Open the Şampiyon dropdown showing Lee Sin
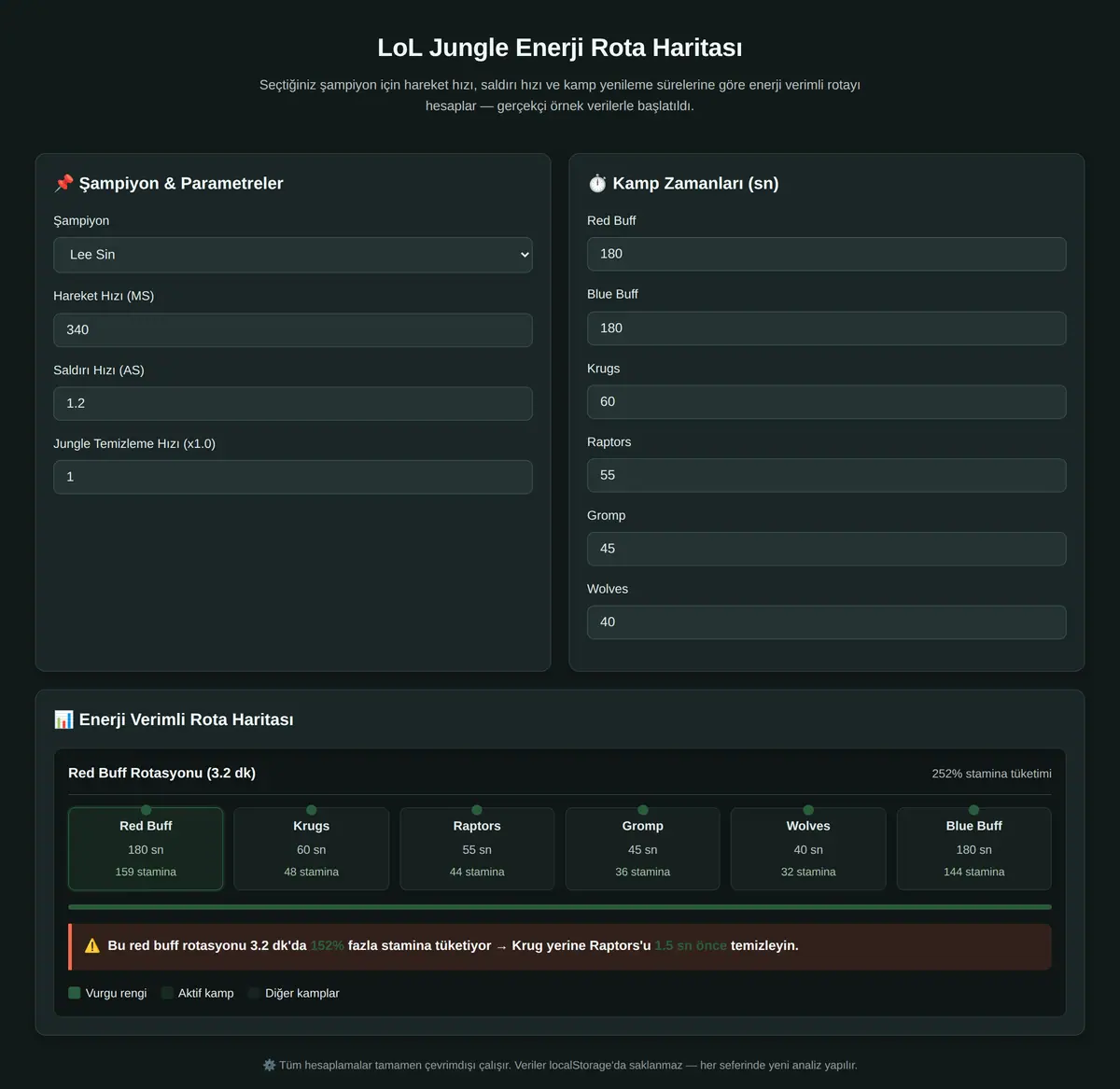The width and height of the screenshot is (1120, 1089). tap(293, 255)
